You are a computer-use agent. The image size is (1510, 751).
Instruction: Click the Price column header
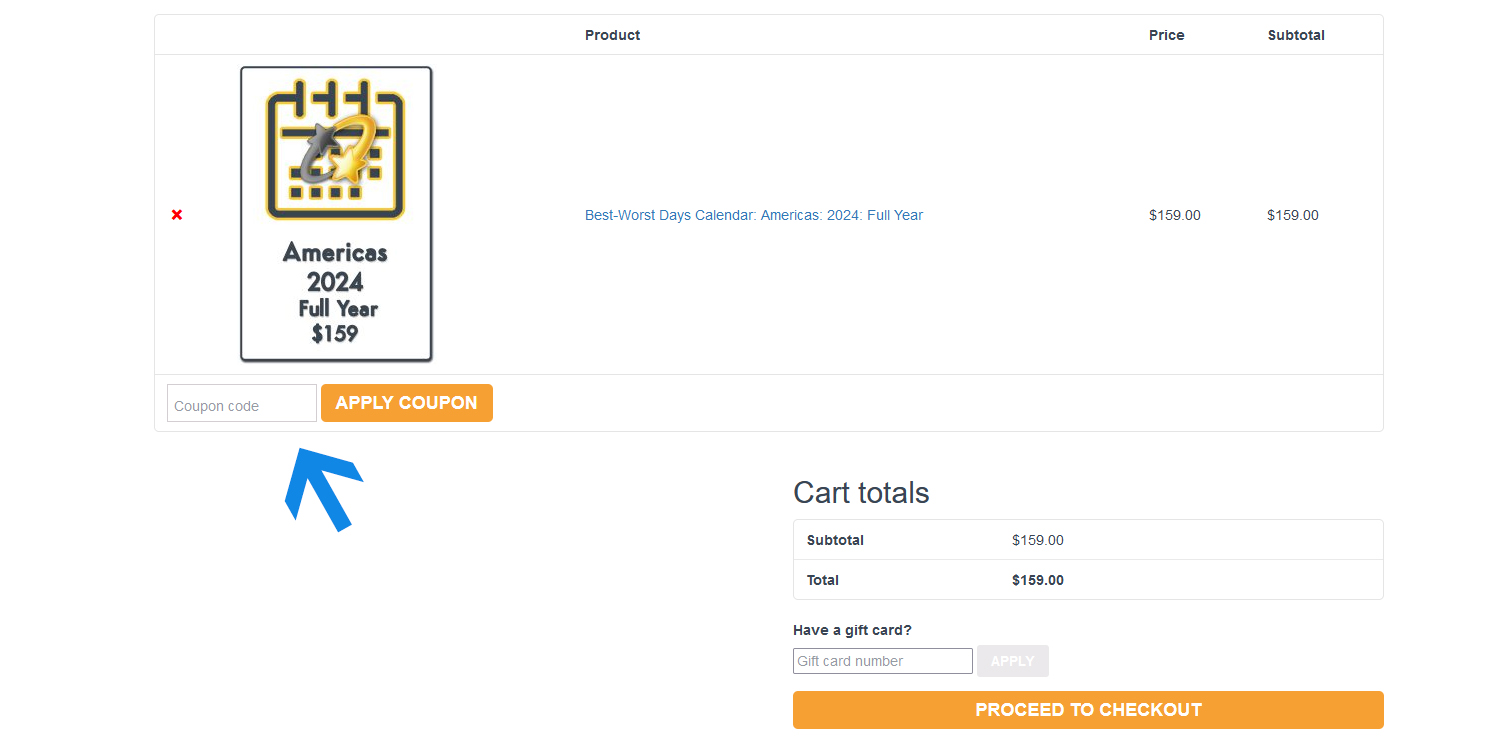(x=1167, y=35)
